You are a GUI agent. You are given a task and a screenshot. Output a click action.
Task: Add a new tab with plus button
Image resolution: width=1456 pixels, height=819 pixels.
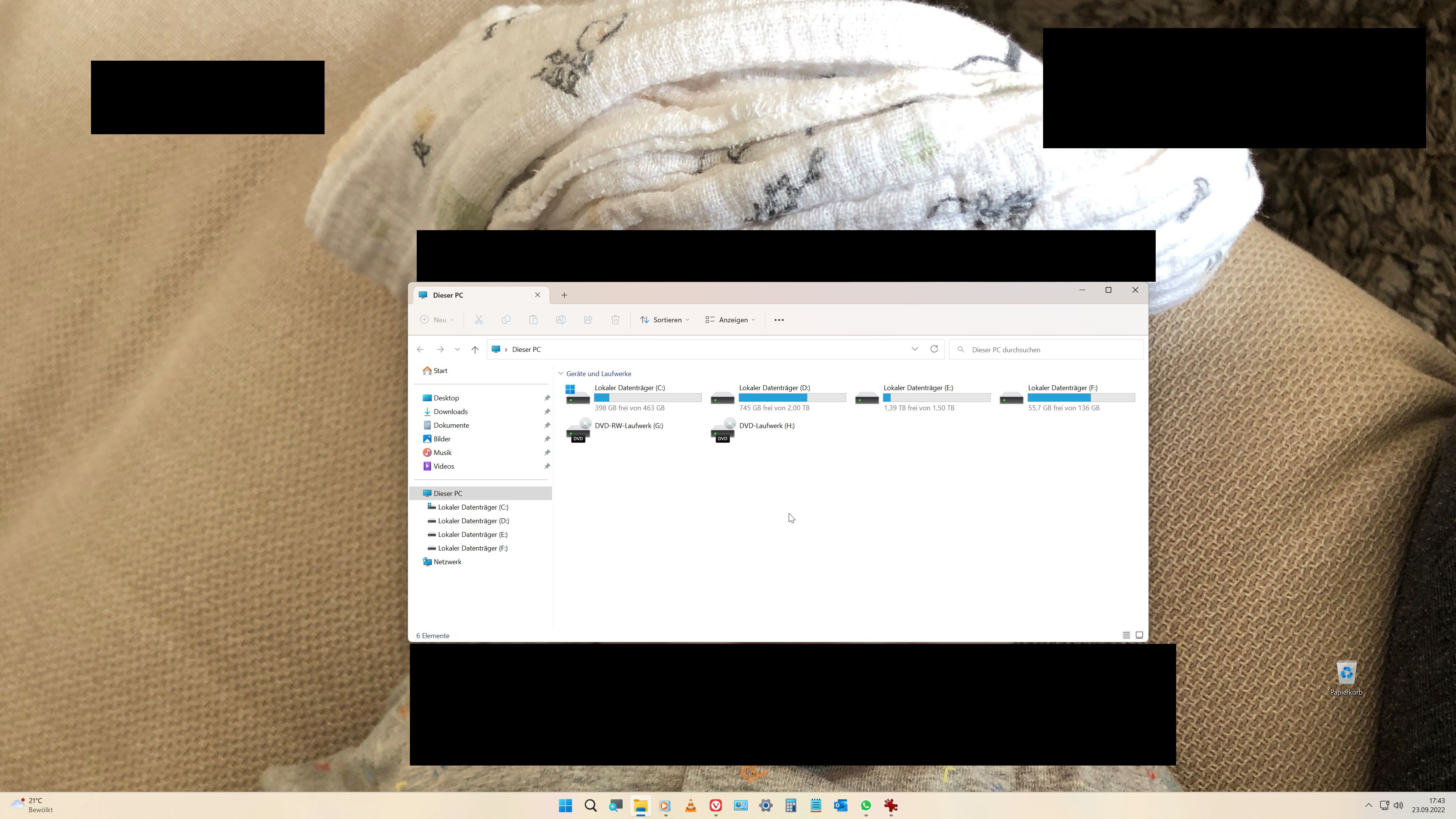(564, 295)
